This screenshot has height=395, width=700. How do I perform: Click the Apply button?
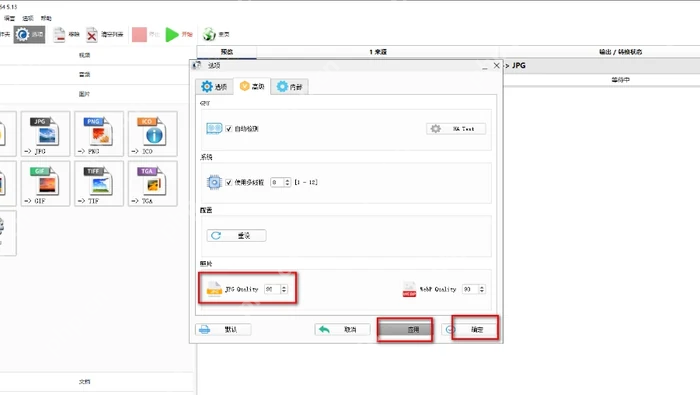405,329
